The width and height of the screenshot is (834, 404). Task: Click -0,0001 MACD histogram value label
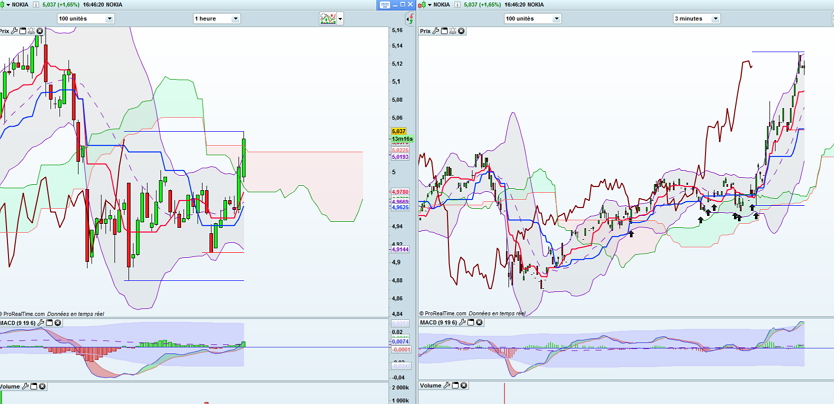[x=401, y=349]
